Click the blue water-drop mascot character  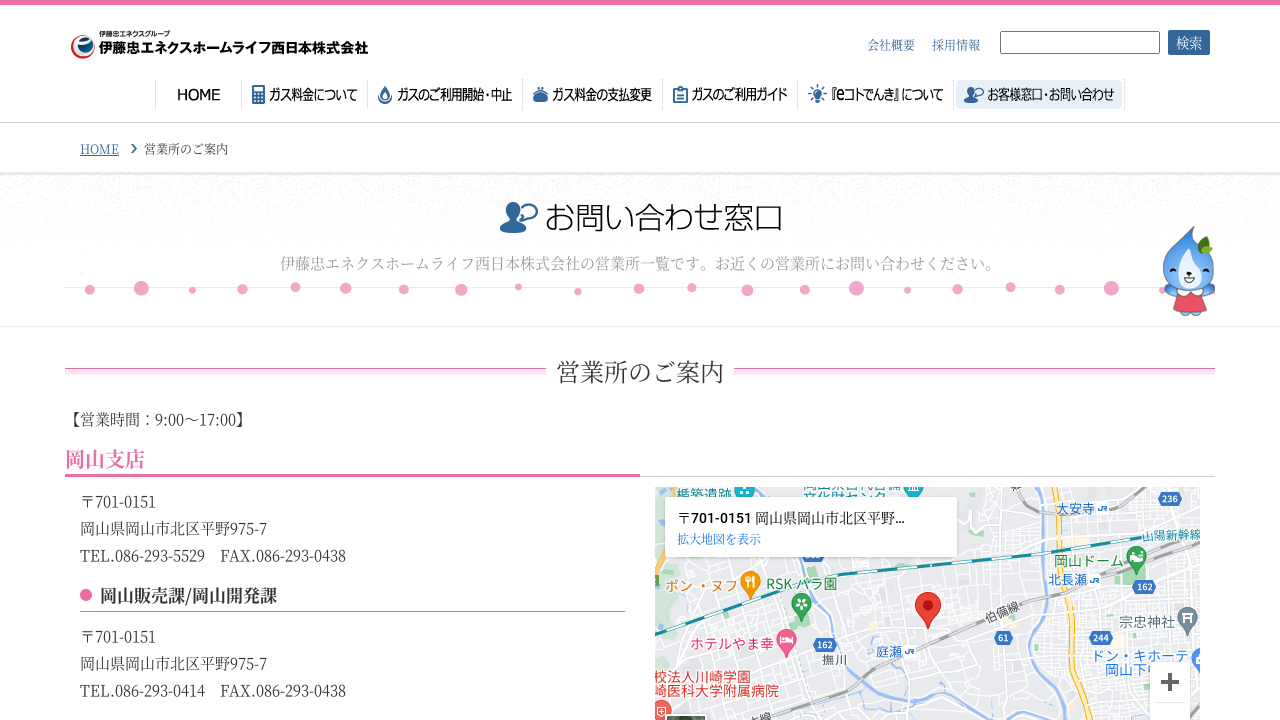(x=1188, y=271)
